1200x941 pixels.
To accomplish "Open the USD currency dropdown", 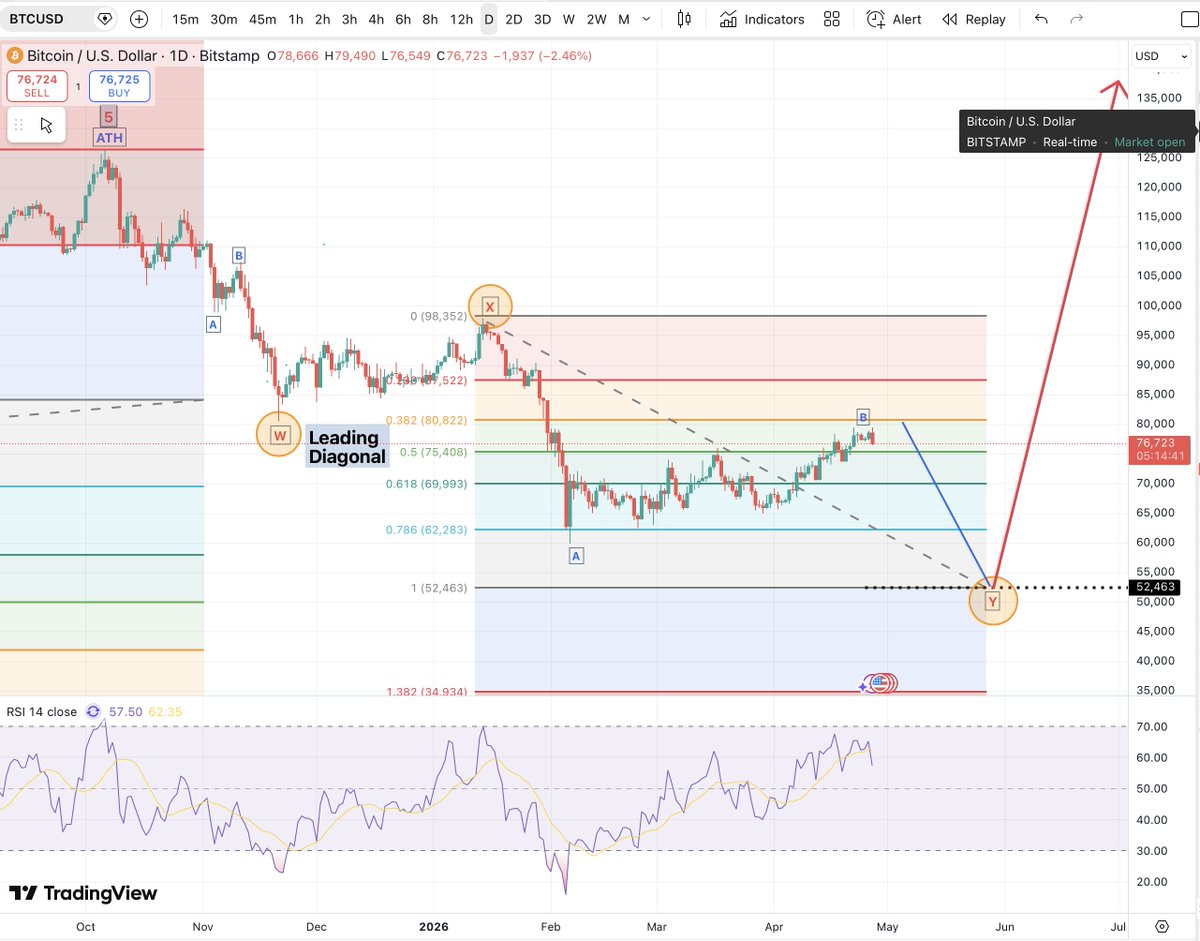I will (x=1160, y=56).
